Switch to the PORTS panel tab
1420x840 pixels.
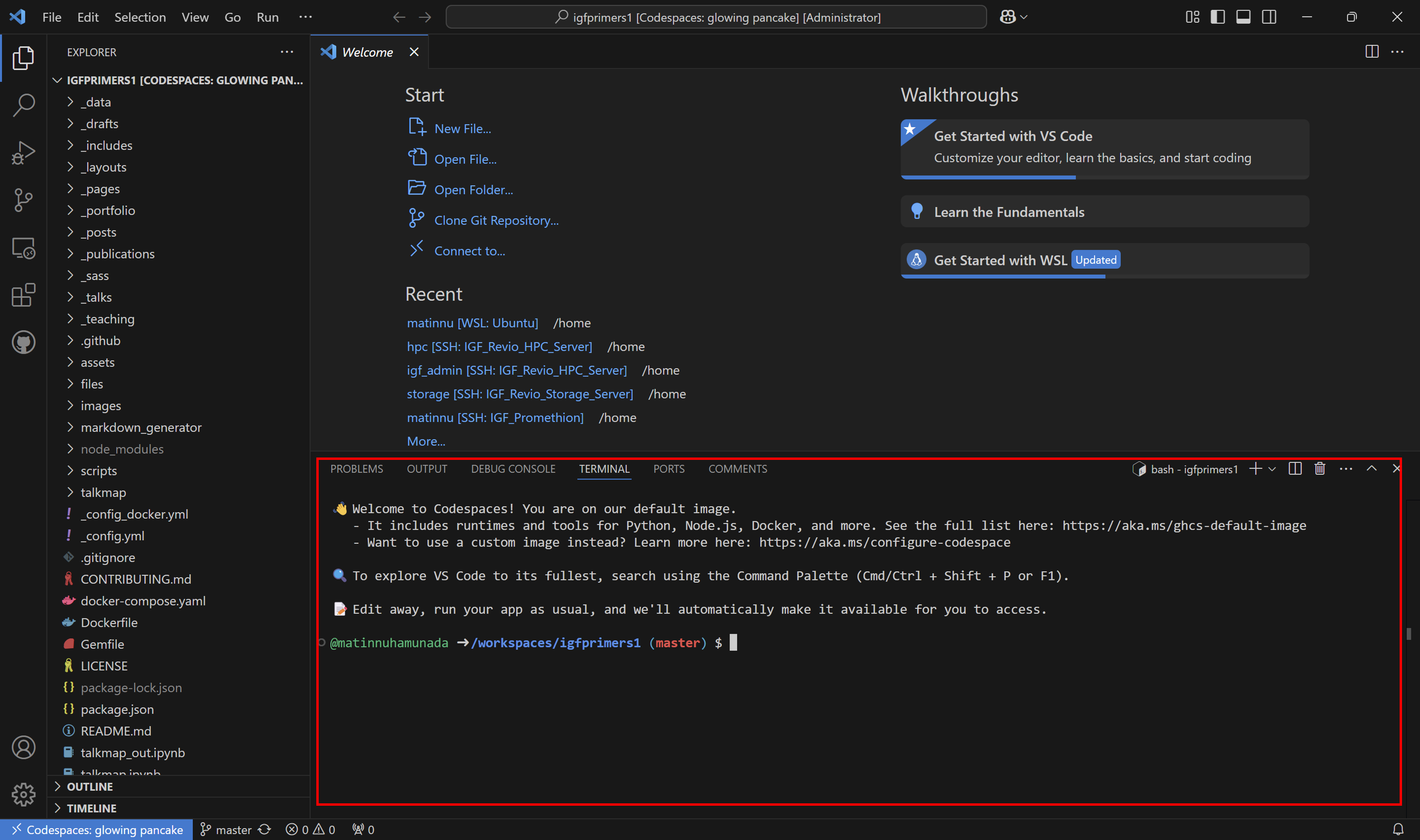point(668,469)
